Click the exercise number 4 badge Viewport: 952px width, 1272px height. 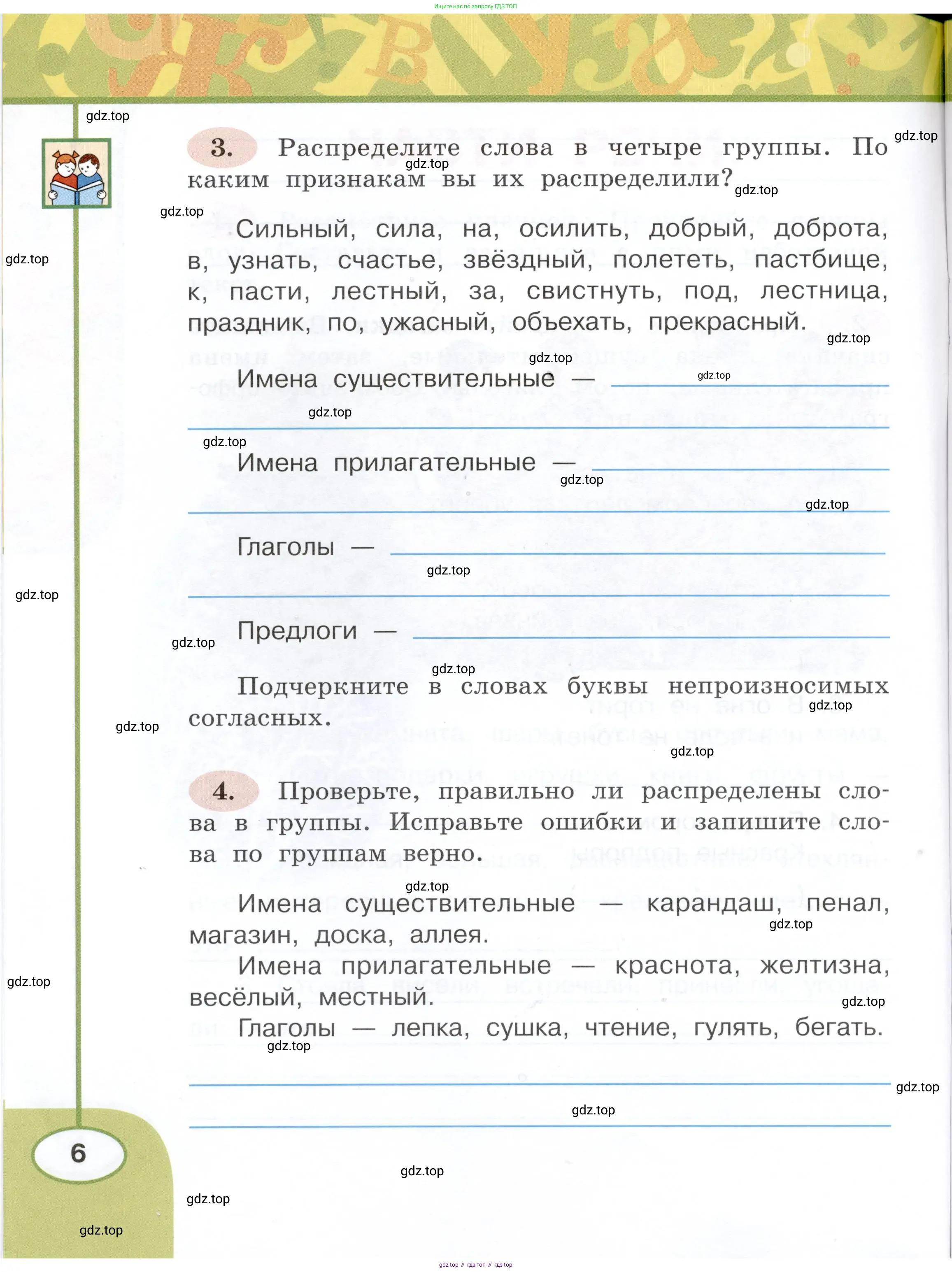223,791
